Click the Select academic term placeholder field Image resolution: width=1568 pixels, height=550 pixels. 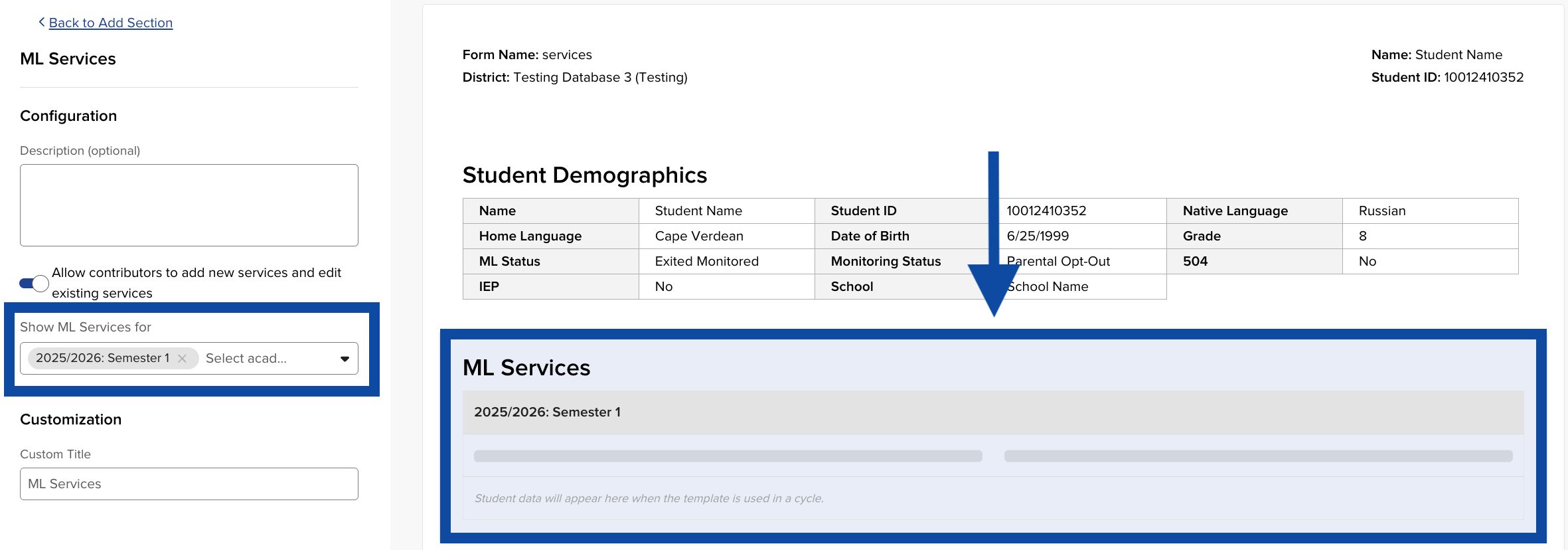(246, 359)
